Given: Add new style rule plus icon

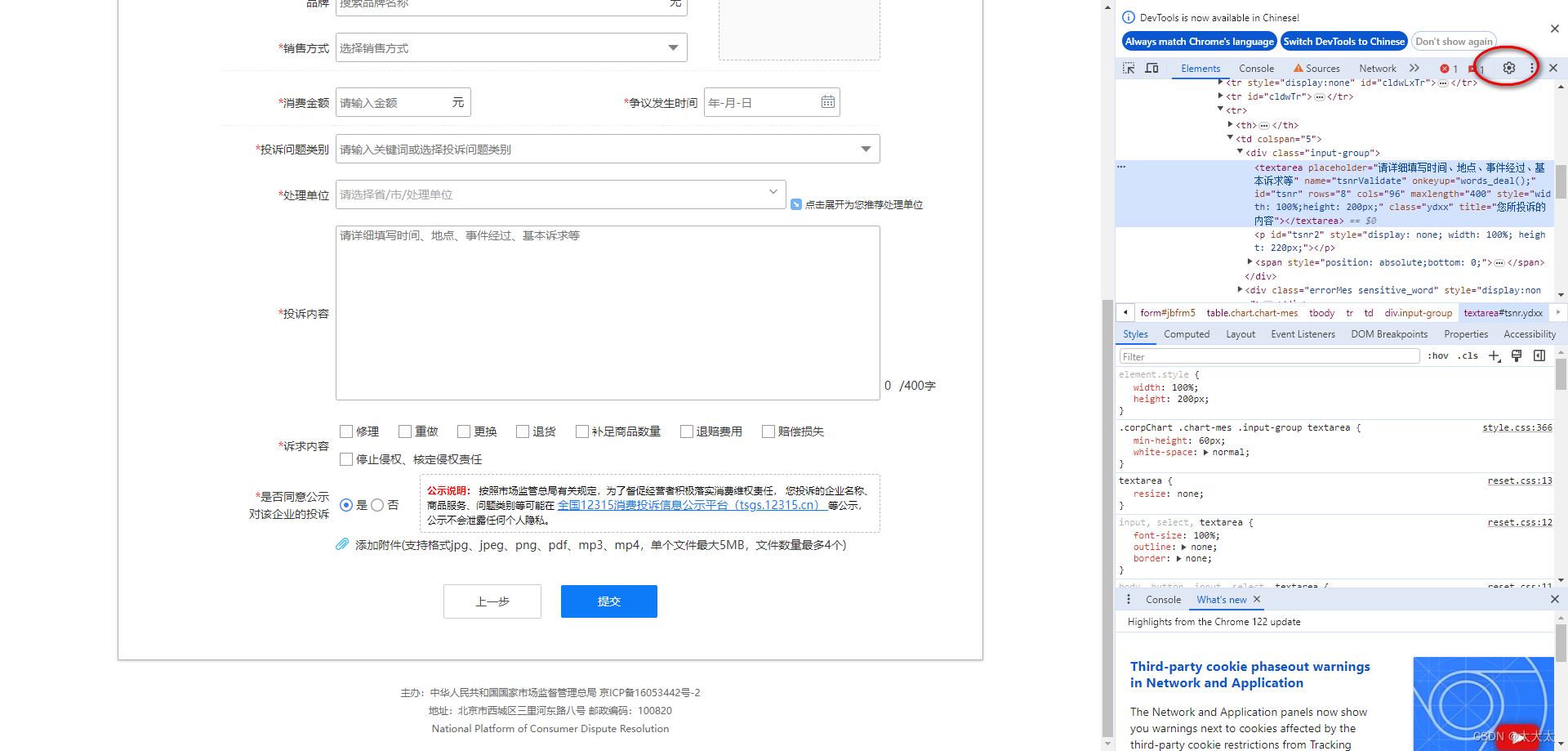Looking at the screenshot, I should click(1494, 355).
